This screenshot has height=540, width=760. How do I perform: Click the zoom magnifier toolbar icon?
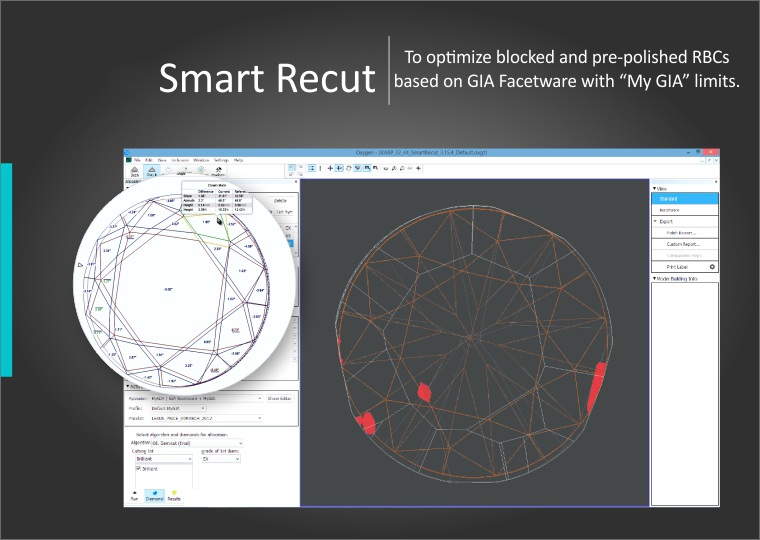402,168
